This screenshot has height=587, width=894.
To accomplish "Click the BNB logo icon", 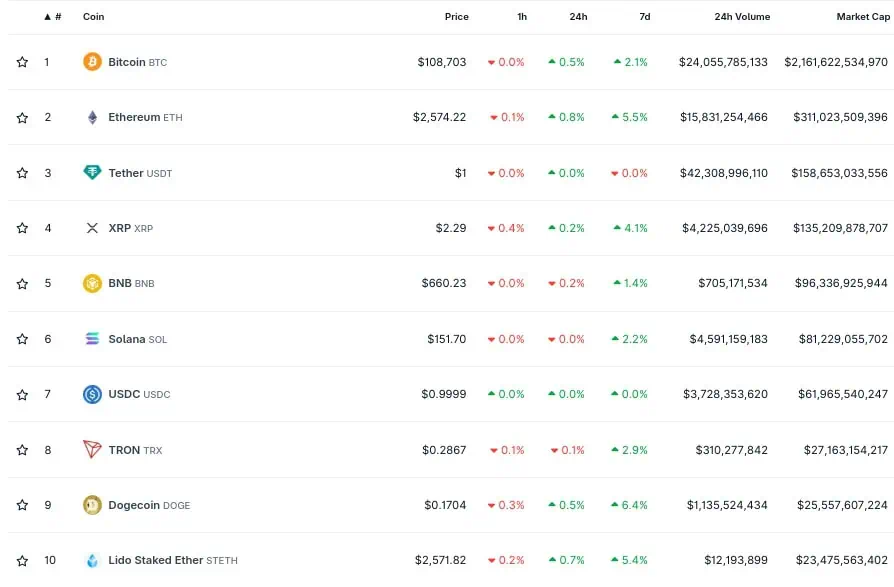I will [92, 283].
